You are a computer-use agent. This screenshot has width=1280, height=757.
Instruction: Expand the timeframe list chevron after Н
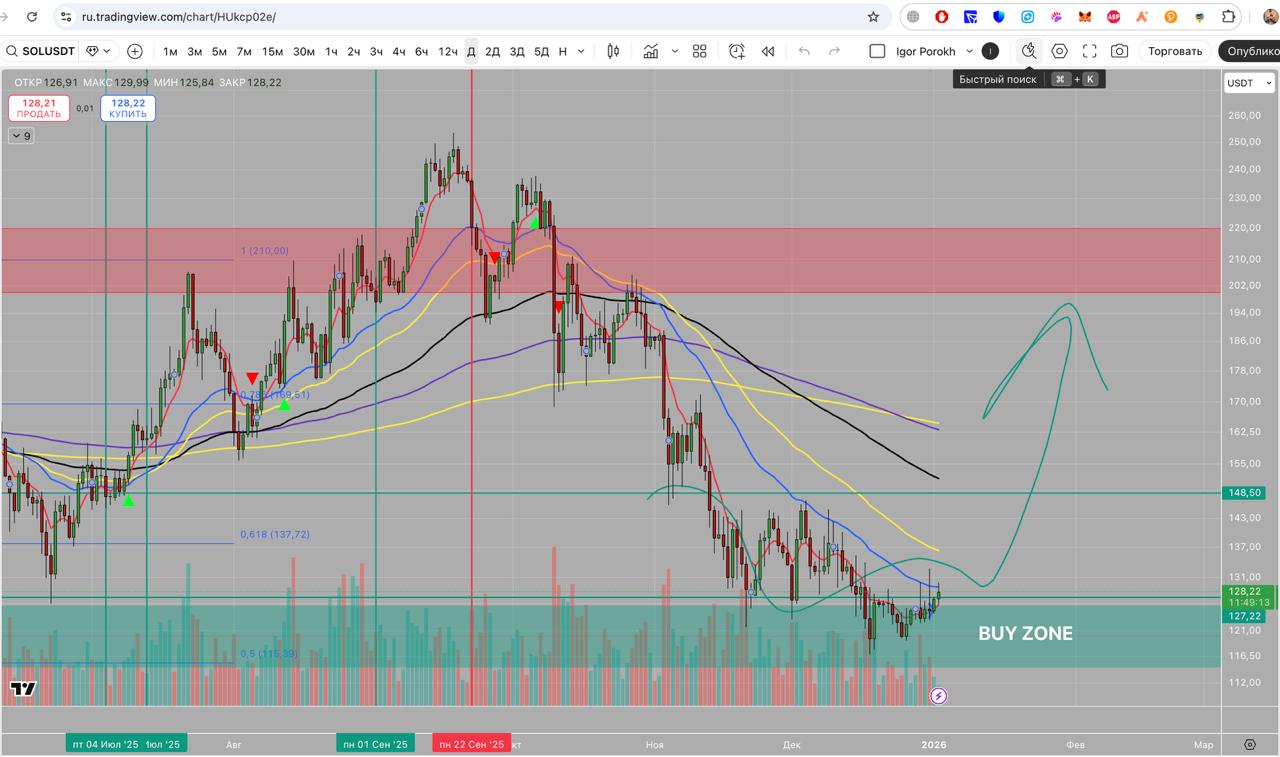click(x=583, y=51)
